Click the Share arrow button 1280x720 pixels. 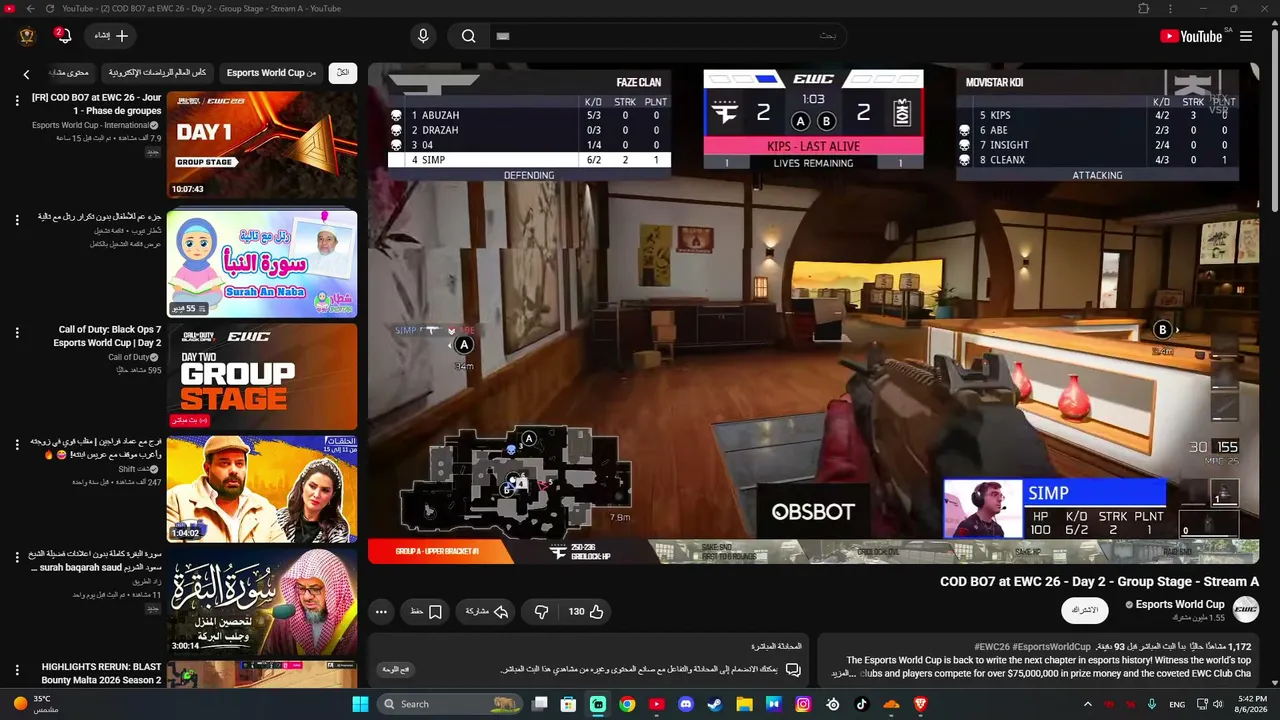tap(487, 611)
